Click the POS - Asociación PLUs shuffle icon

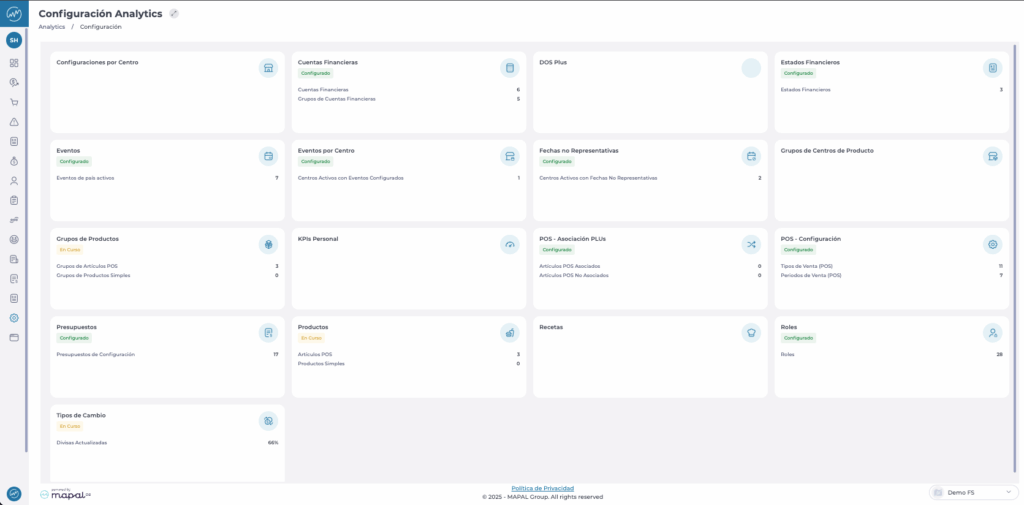point(751,244)
